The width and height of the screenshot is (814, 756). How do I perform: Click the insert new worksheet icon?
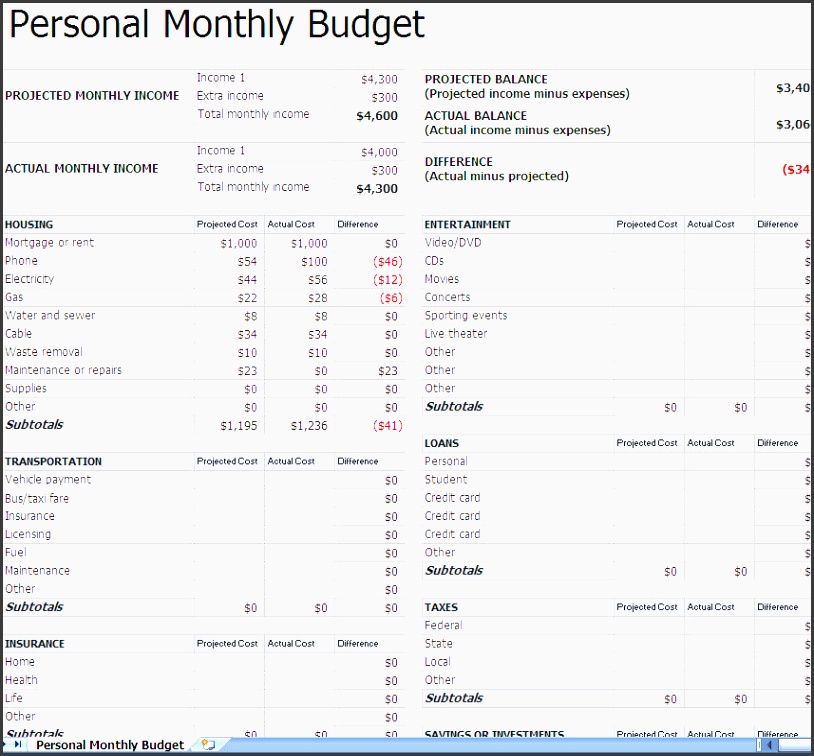(x=208, y=745)
